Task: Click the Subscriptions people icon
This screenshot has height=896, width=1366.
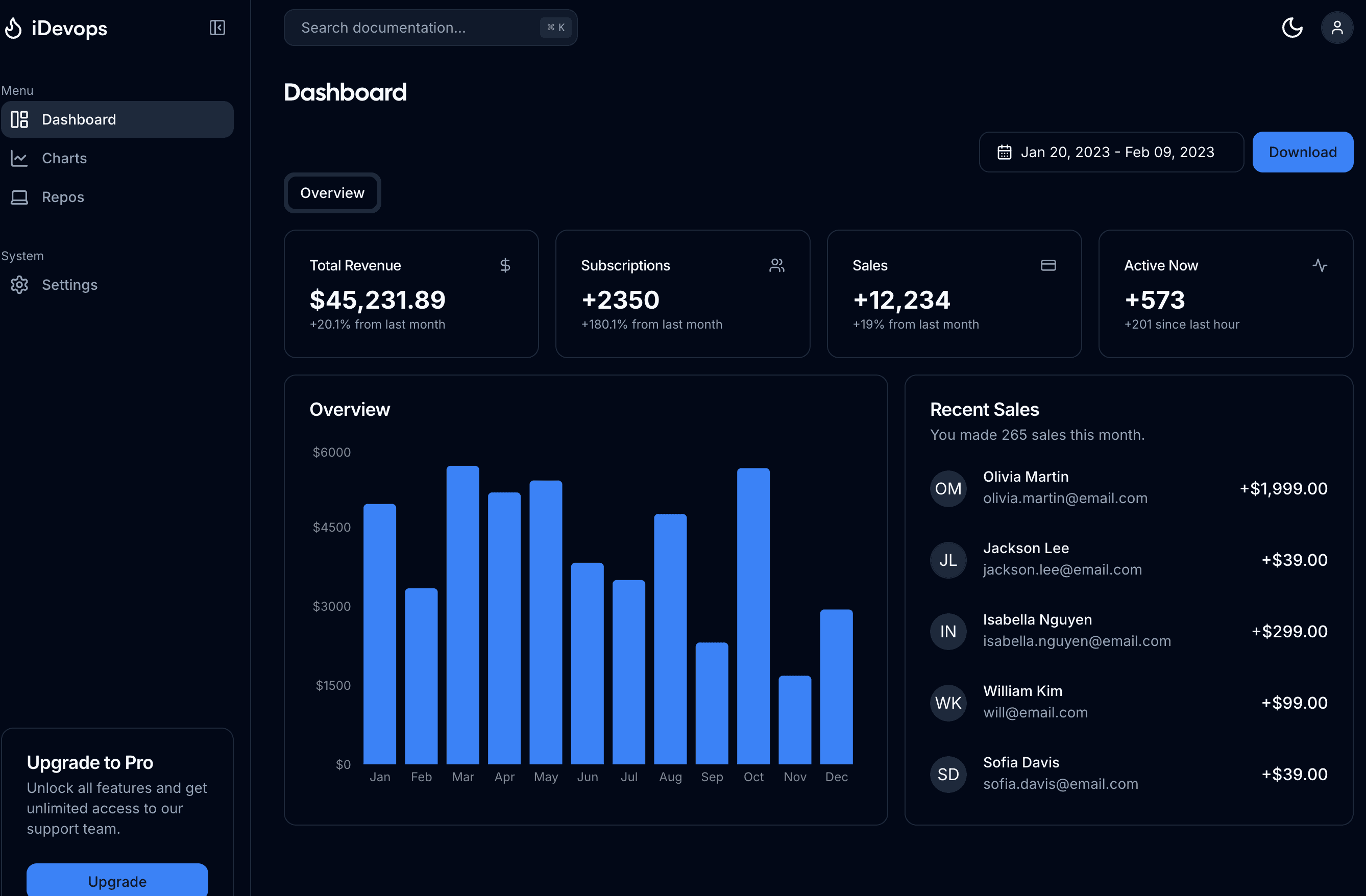Action: [777, 265]
